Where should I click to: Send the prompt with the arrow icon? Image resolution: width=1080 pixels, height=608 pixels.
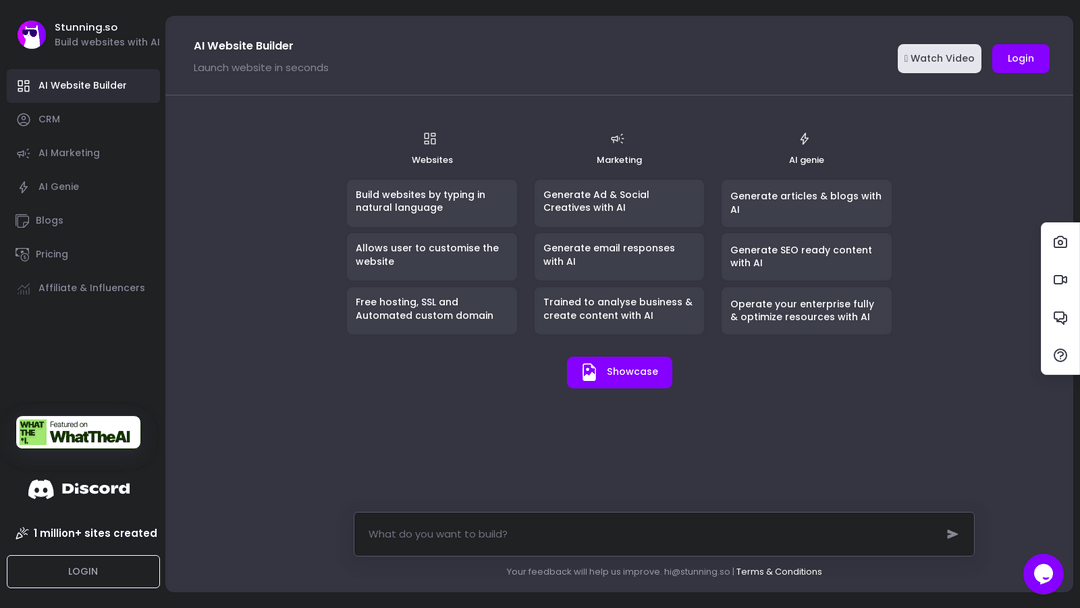click(952, 534)
